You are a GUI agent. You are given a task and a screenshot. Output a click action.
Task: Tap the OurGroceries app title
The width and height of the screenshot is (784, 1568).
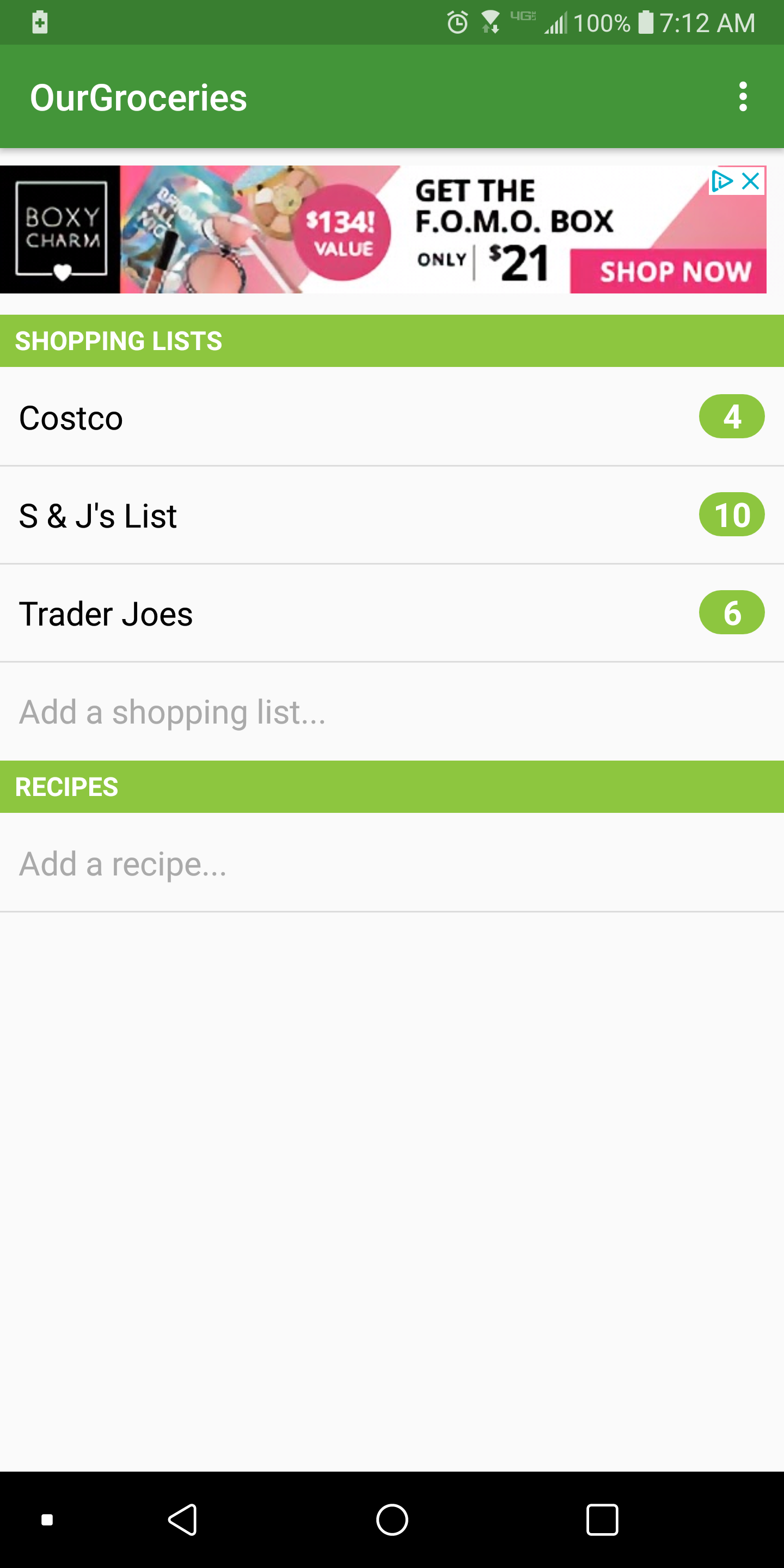pyautogui.click(x=139, y=97)
